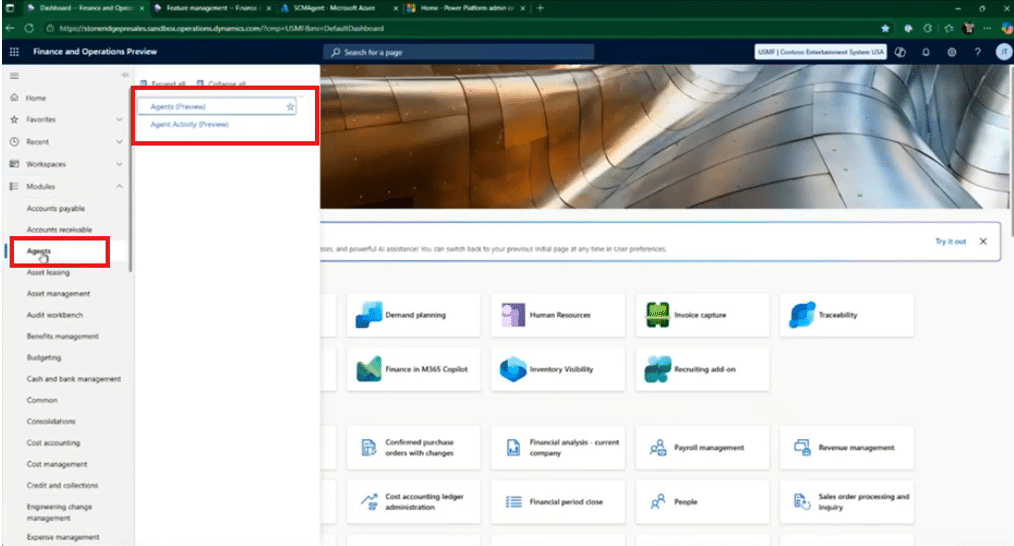This screenshot has height=546, width=1014.
Task: Open the USMF company picker
Action: [821, 52]
